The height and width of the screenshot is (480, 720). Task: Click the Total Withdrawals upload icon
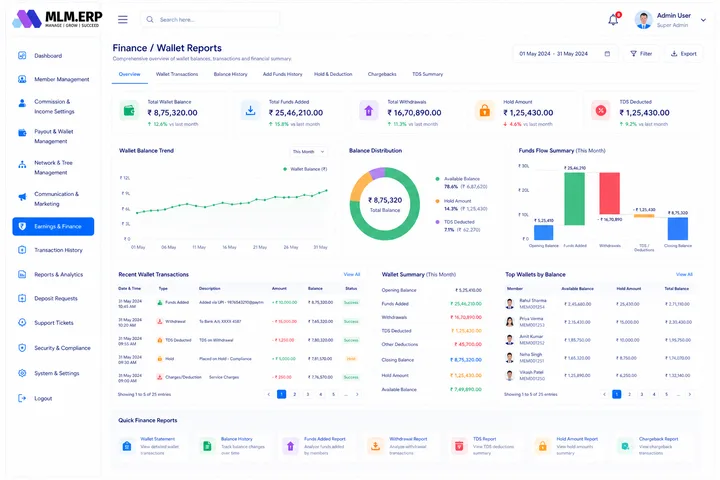tap(368, 111)
